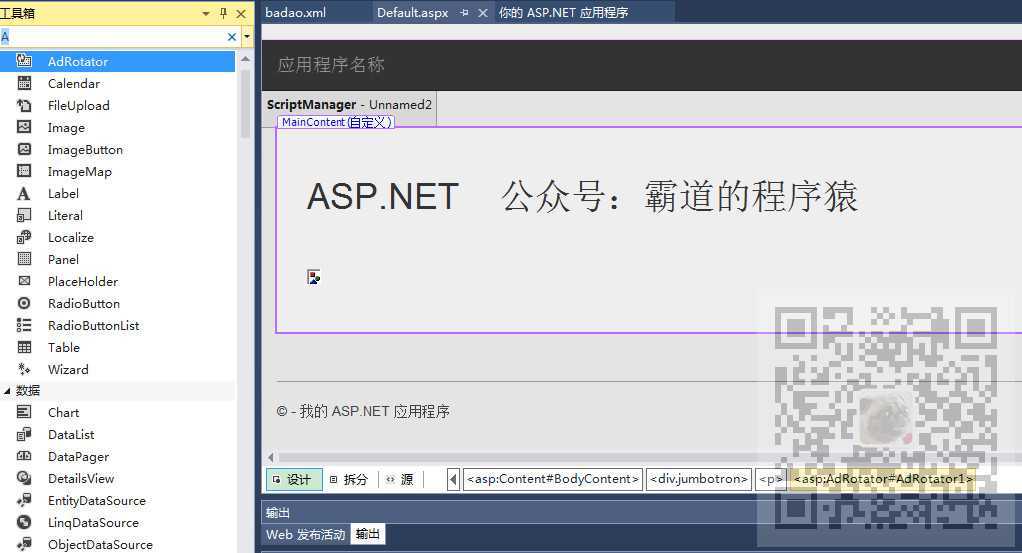Open the 输出 bottom tab
Screen dimensions: 1022x553
(368, 534)
